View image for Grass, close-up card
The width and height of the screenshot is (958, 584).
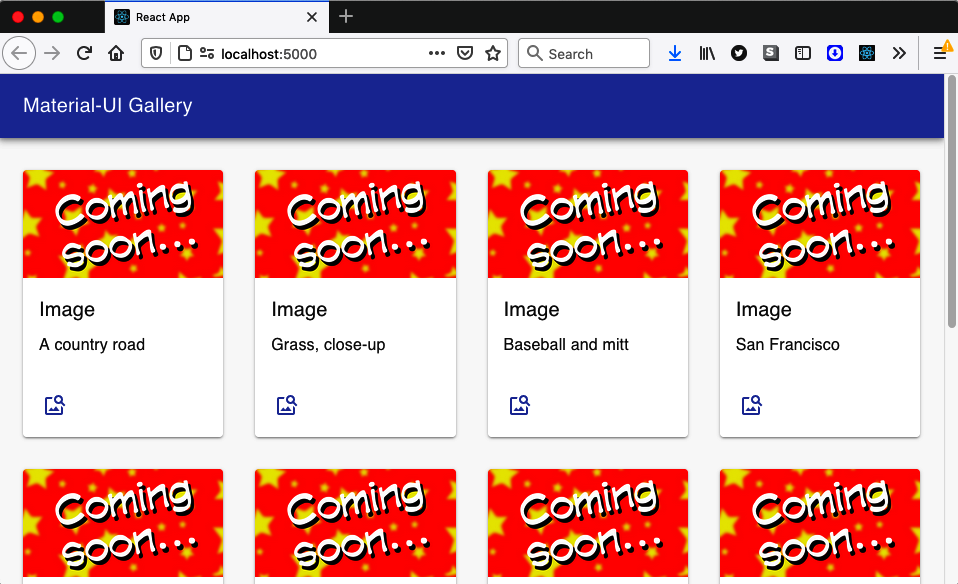pyautogui.click(x=287, y=405)
